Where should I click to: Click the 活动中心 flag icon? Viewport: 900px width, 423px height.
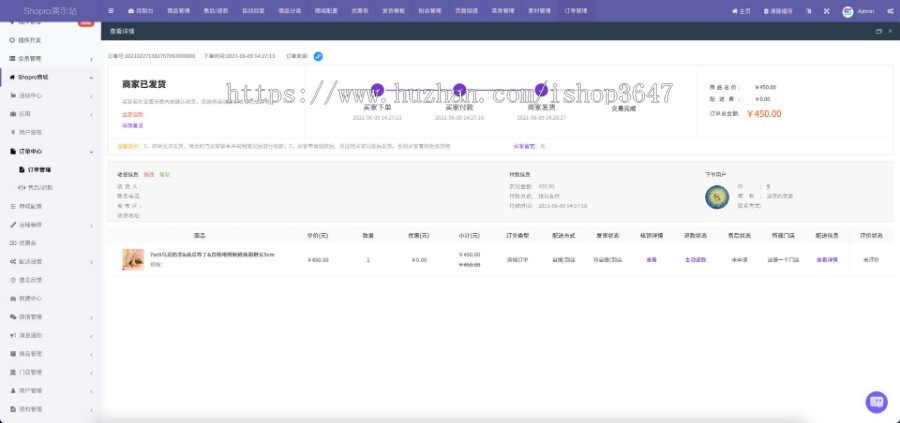click(13, 95)
